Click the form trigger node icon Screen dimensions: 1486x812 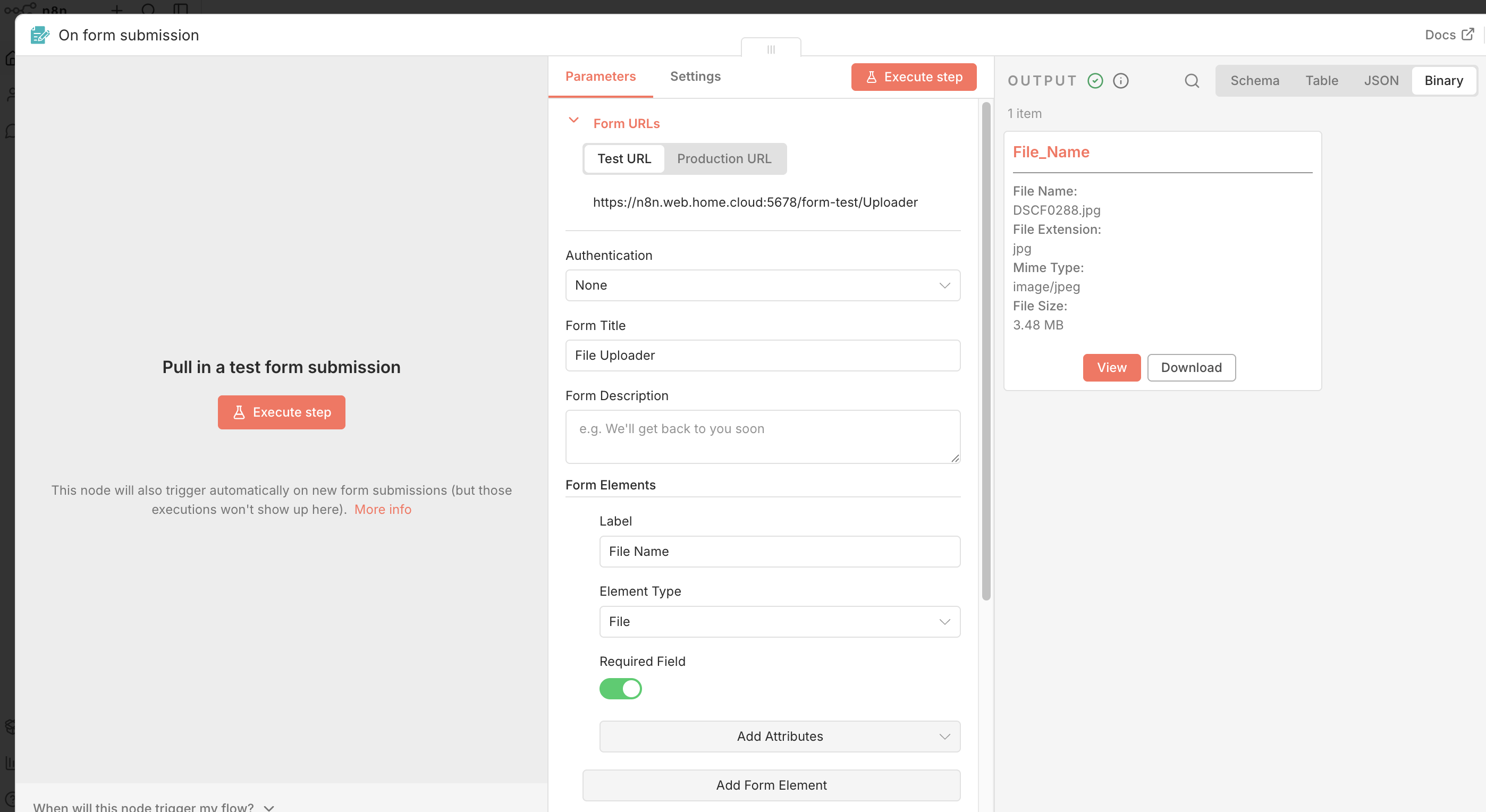point(39,35)
